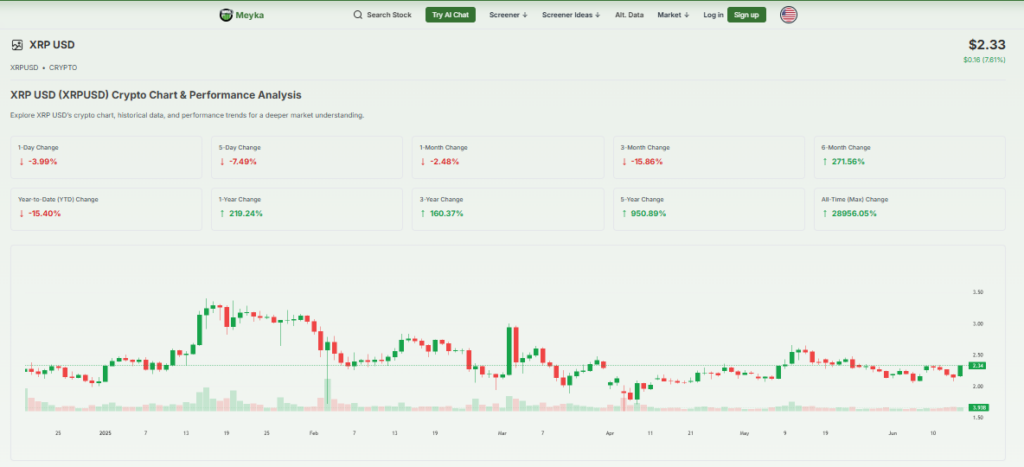This screenshot has height=467, width=1024.
Task: Open the Alt. Data menu item
Action: point(628,15)
